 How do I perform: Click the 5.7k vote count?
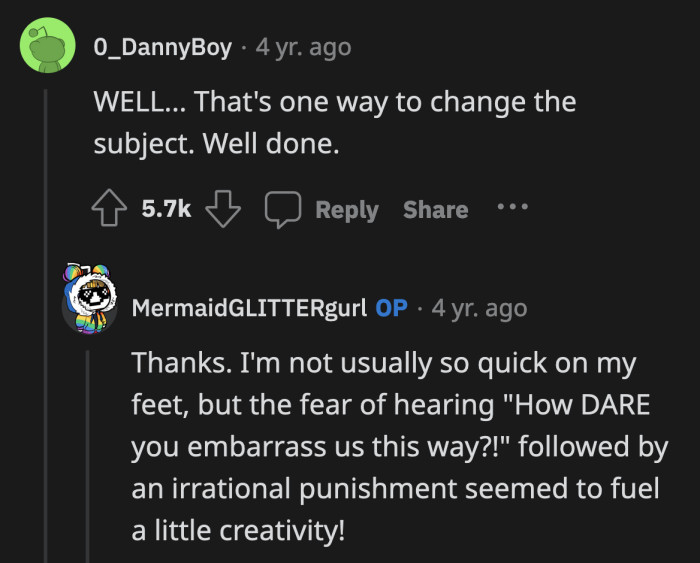tap(165, 209)
